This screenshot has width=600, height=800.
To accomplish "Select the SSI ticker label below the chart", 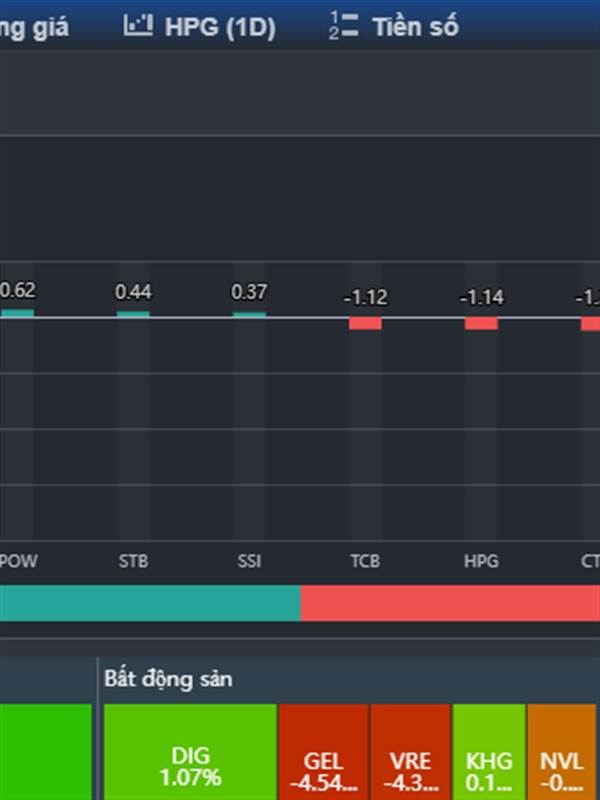I will click(249, 561).
